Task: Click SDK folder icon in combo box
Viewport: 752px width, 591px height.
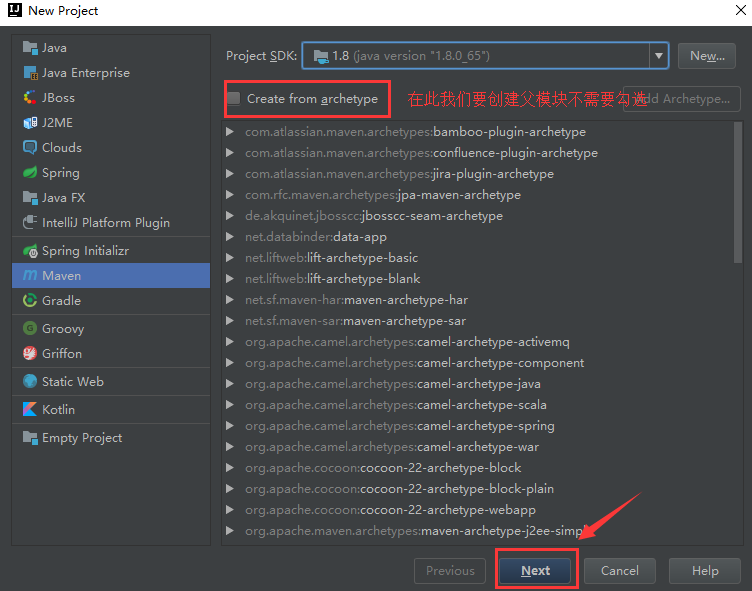Action: click(321, 56)
